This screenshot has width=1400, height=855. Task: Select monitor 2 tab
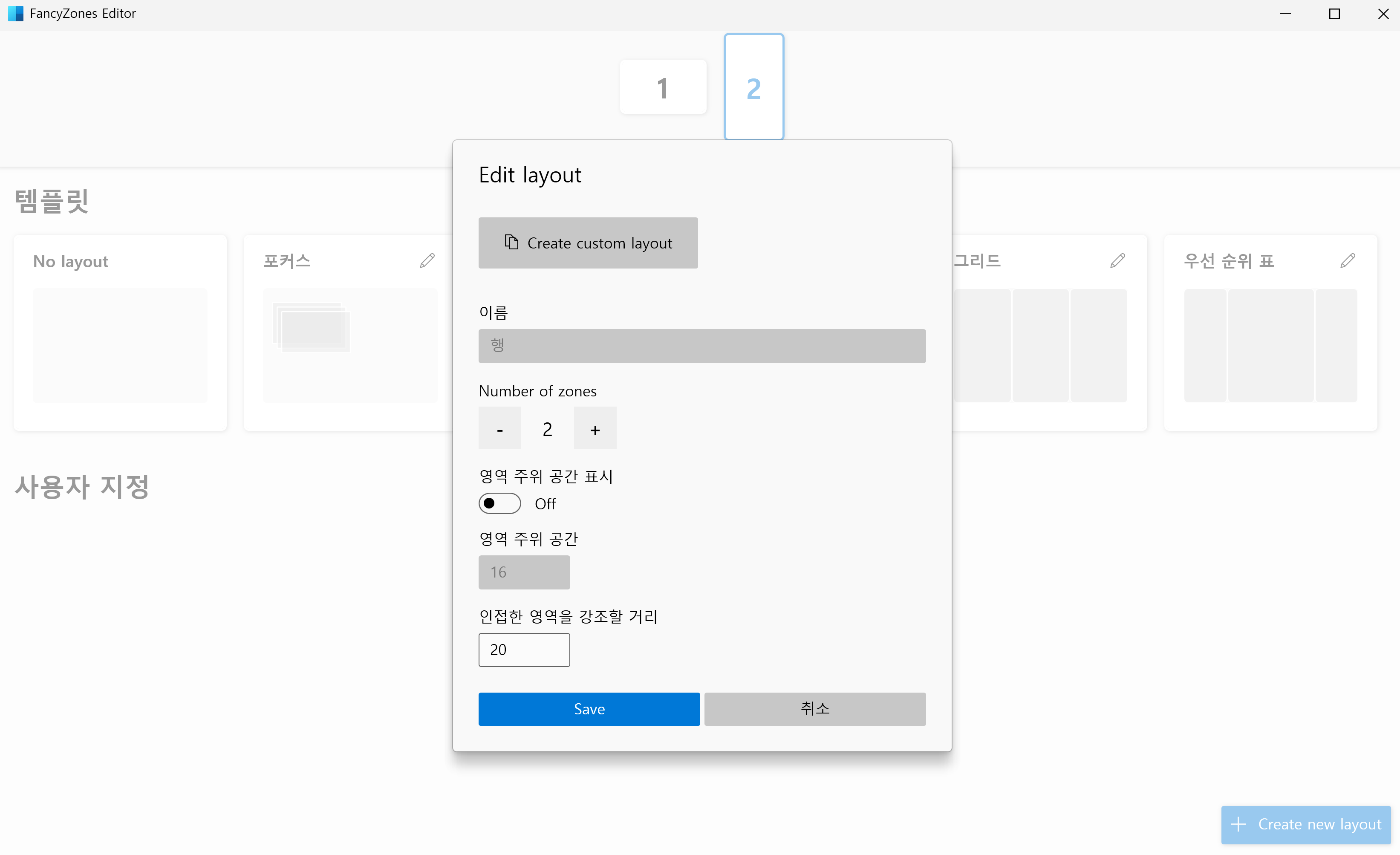click(x=753, y=87)
